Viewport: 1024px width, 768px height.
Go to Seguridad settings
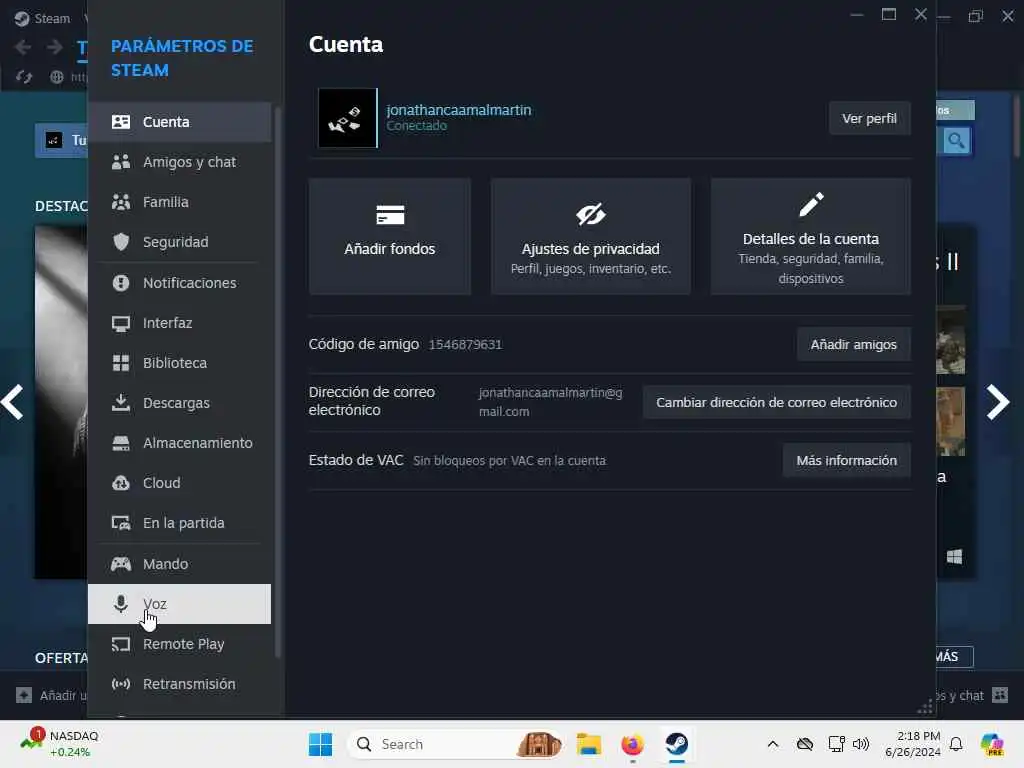180,242
